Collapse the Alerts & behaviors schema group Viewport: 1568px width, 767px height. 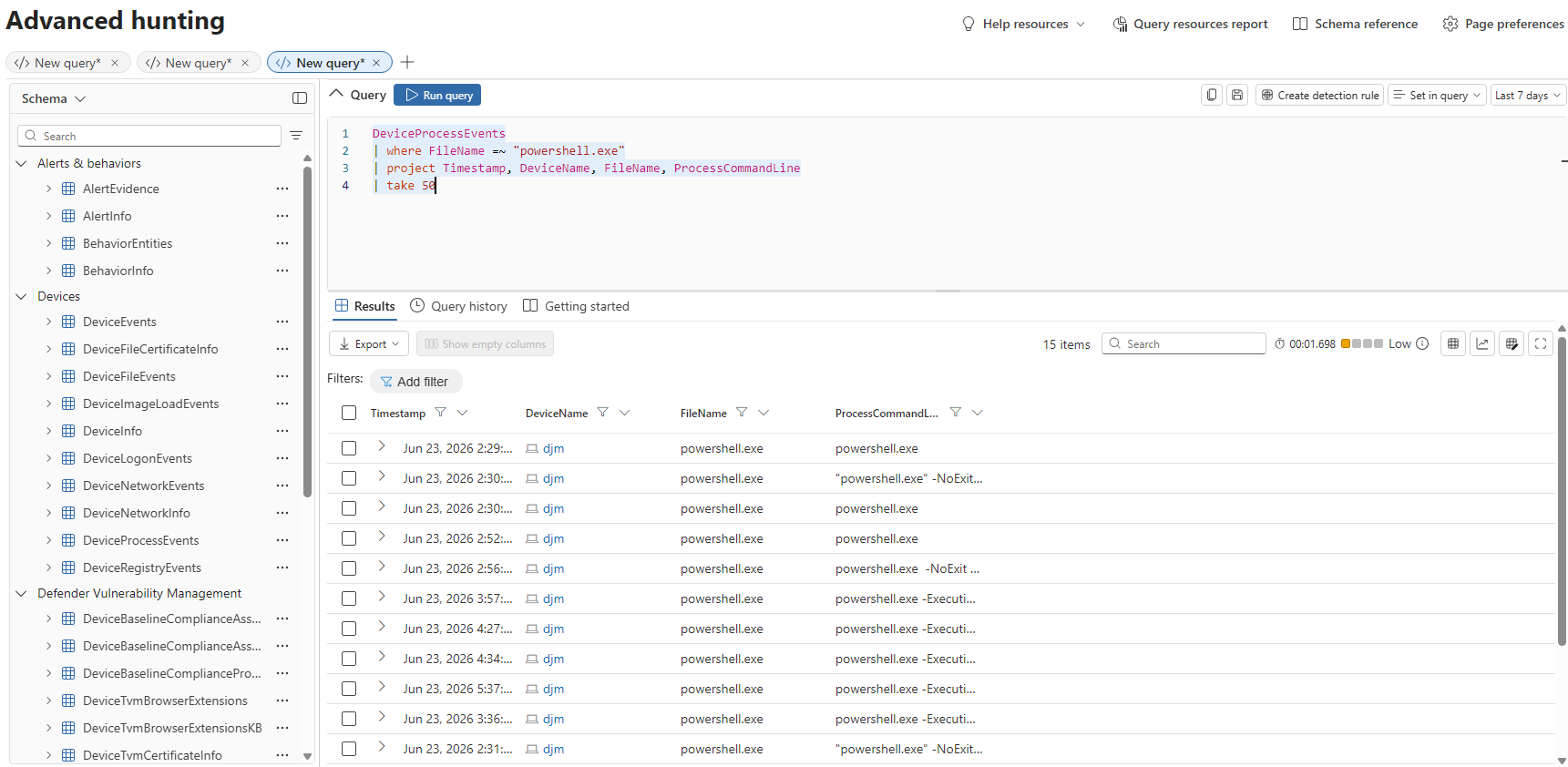click(21, 163)
